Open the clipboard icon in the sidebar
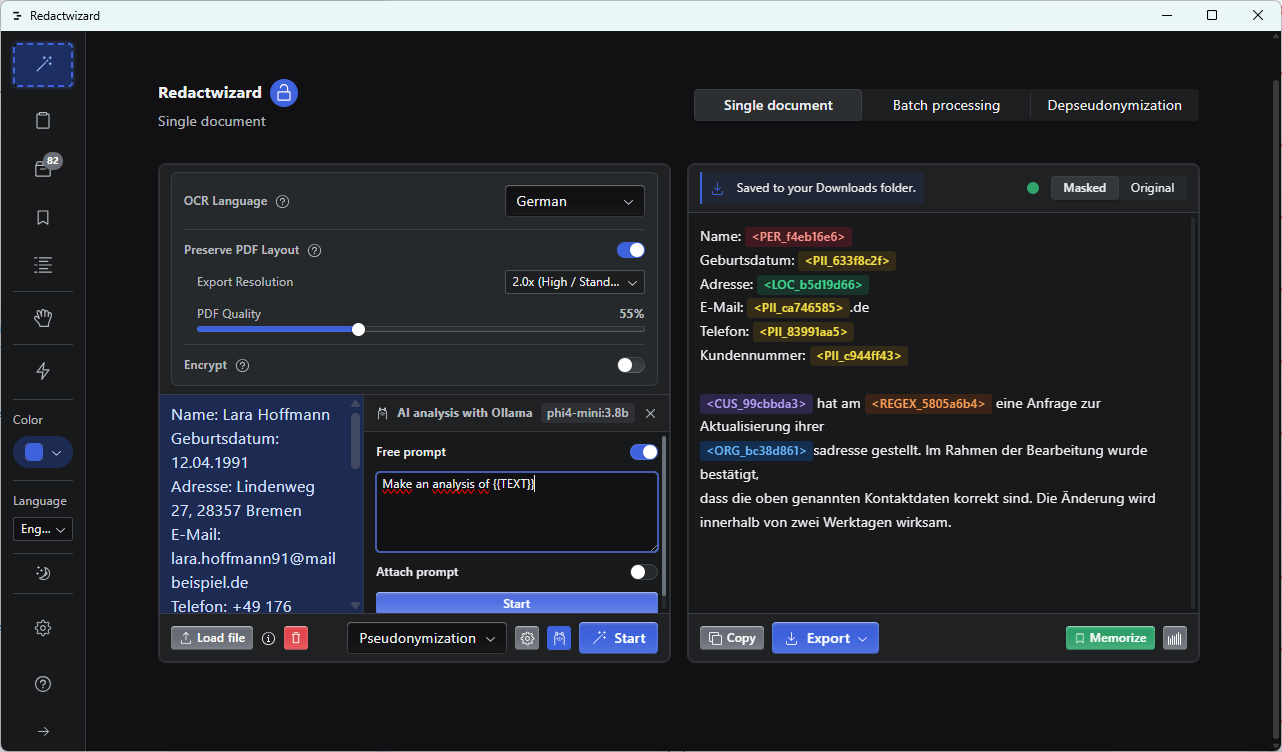 [x=43, y=121]
